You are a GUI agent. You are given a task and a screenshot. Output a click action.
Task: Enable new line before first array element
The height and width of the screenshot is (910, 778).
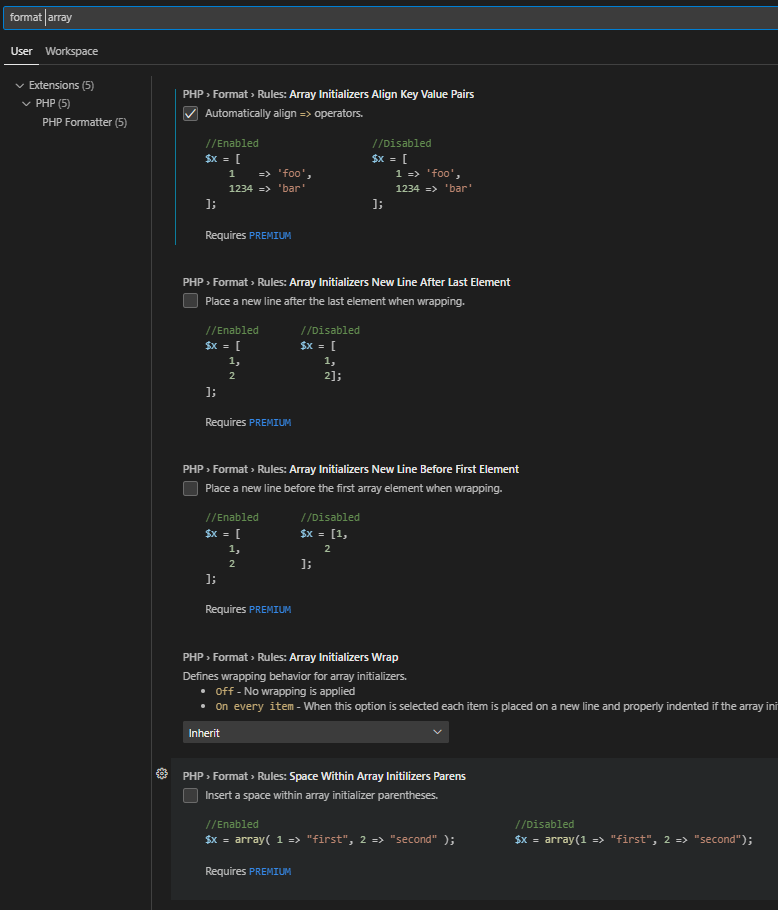190,489
